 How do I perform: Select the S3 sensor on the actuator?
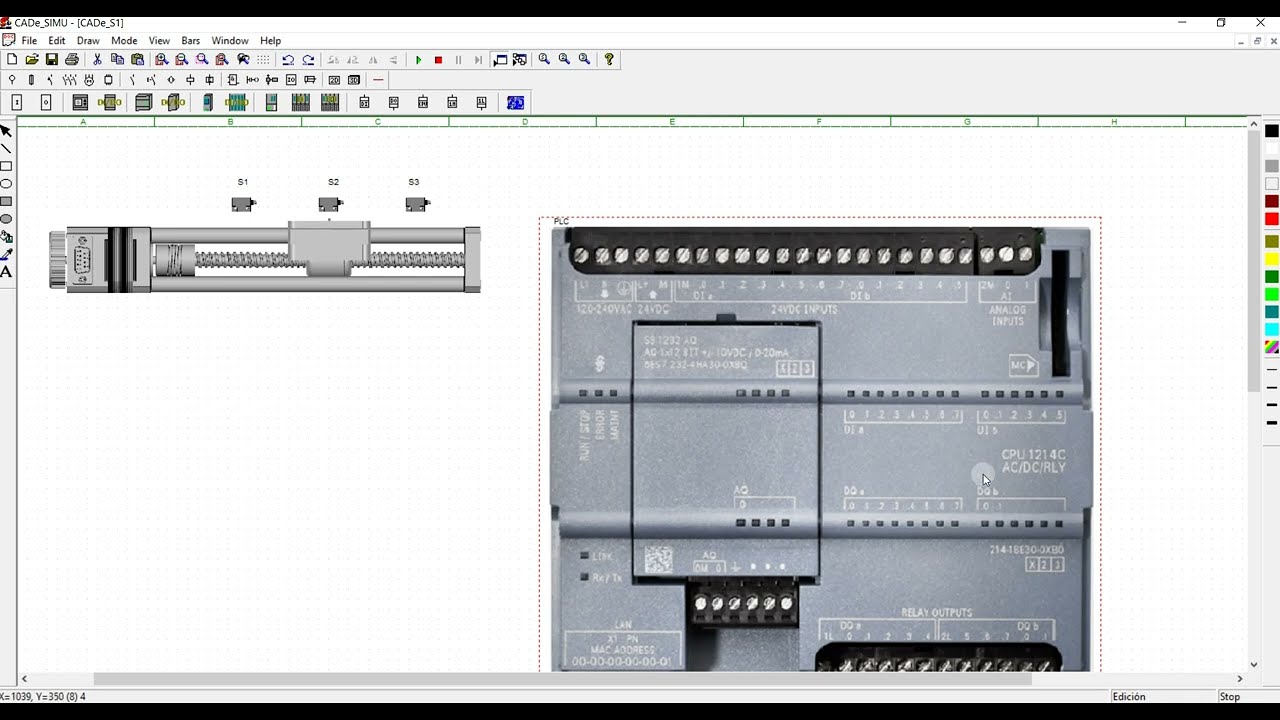(418, 204)
